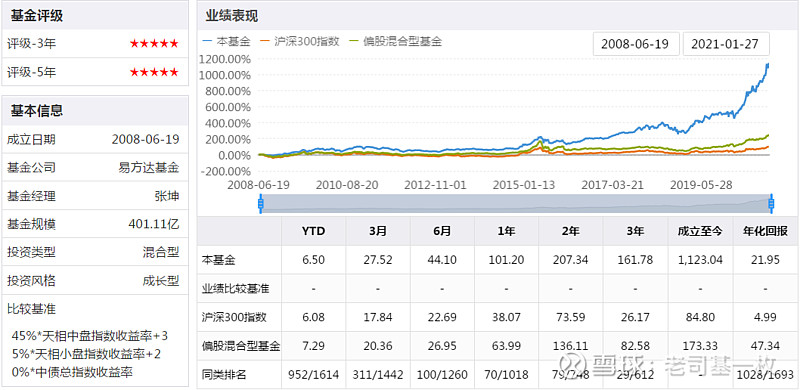Image resolution: width=800 pixels, height=390 pixels.
Task: Click 沪深300指数 YTD value 6.08
Action: coord(313,317)
